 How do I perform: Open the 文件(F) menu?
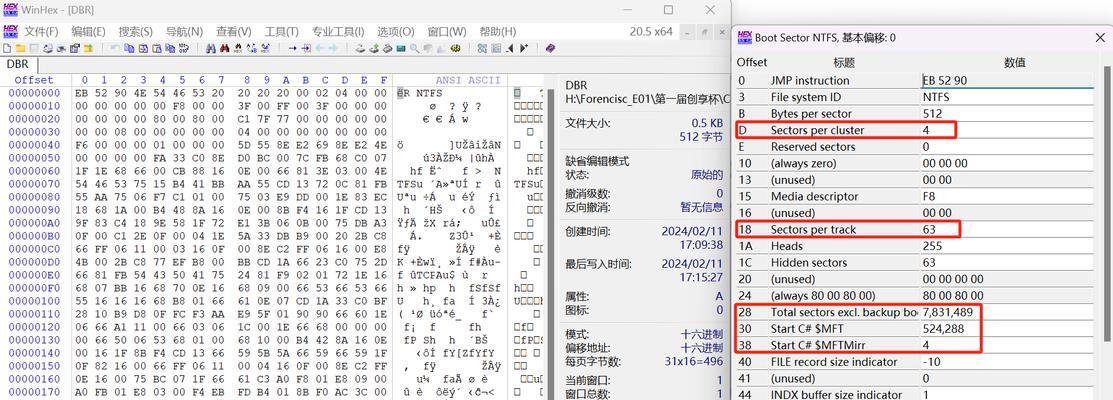[40, 31]
